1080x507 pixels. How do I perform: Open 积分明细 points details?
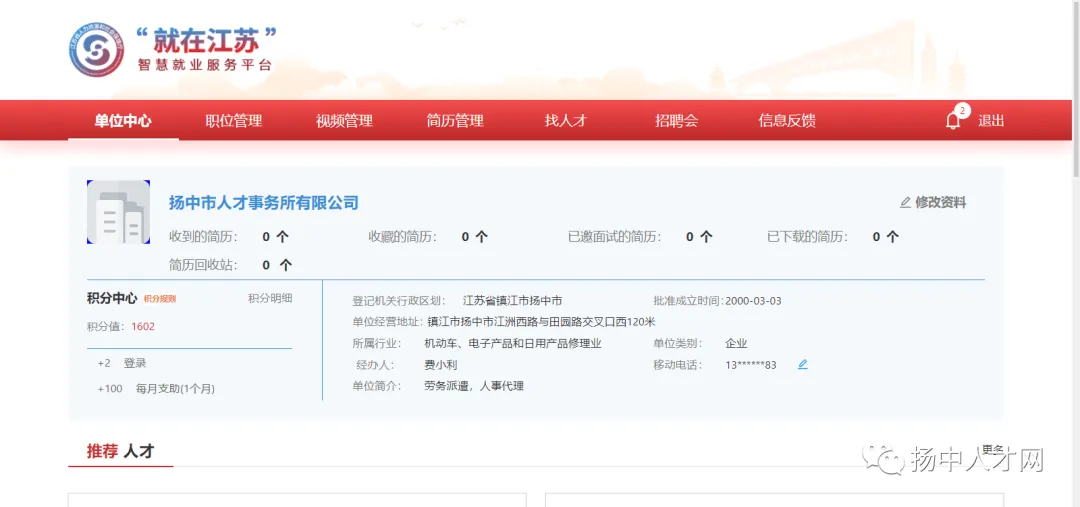[270, 298]
